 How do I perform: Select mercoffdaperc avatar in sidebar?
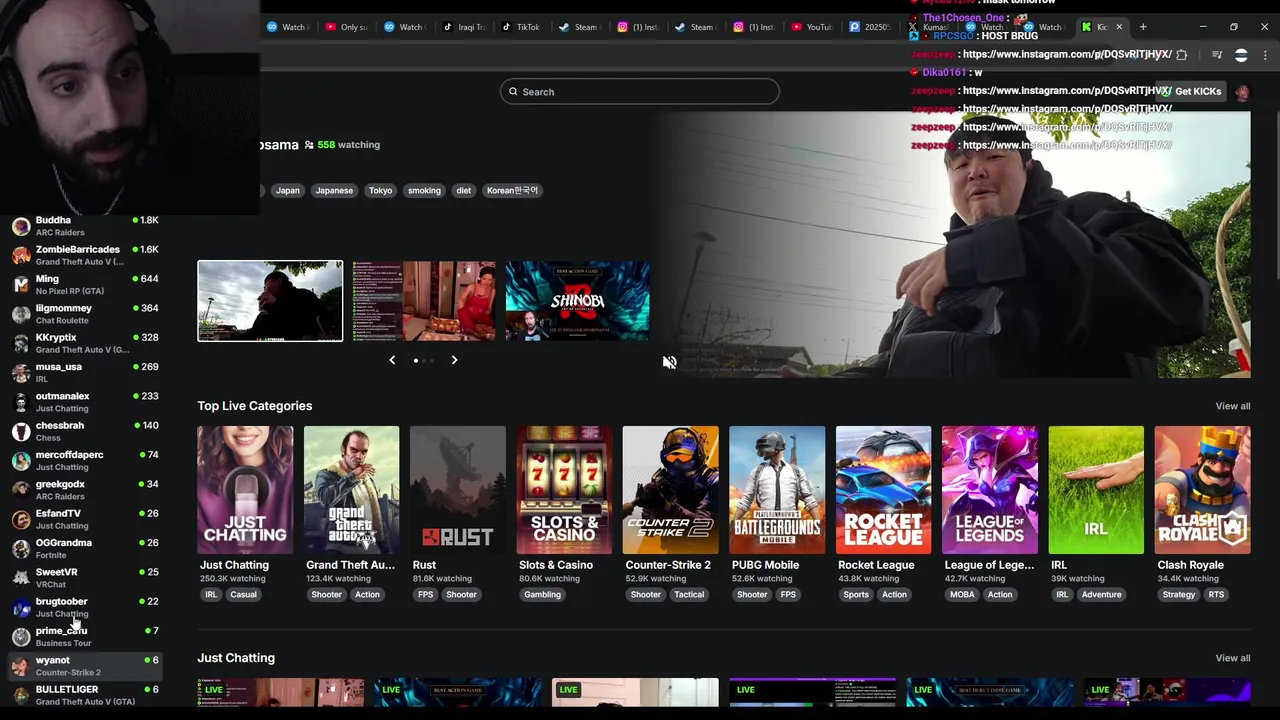21,461
